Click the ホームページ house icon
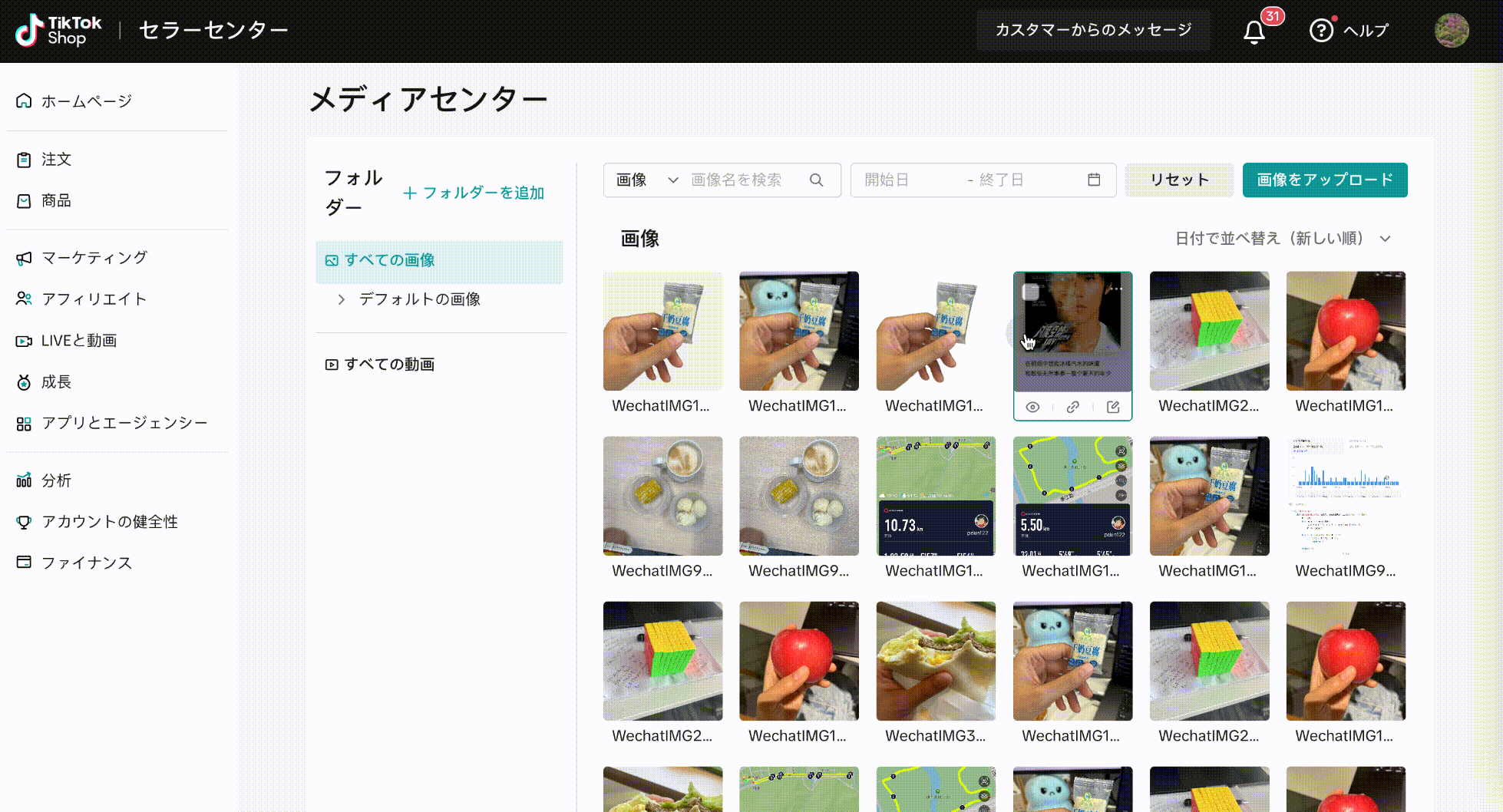 [24, 101]
